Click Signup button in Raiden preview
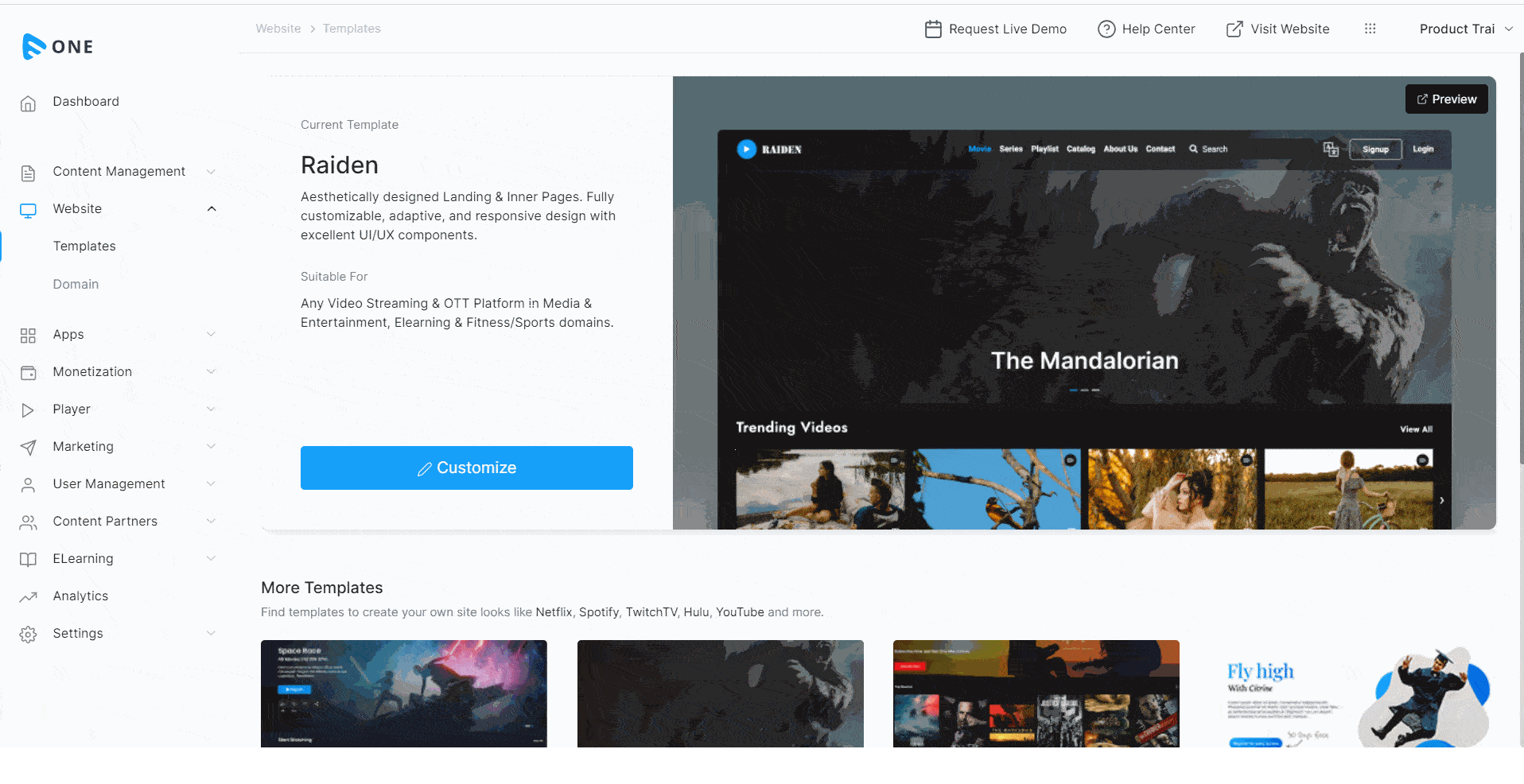 tap(1375, 149)
